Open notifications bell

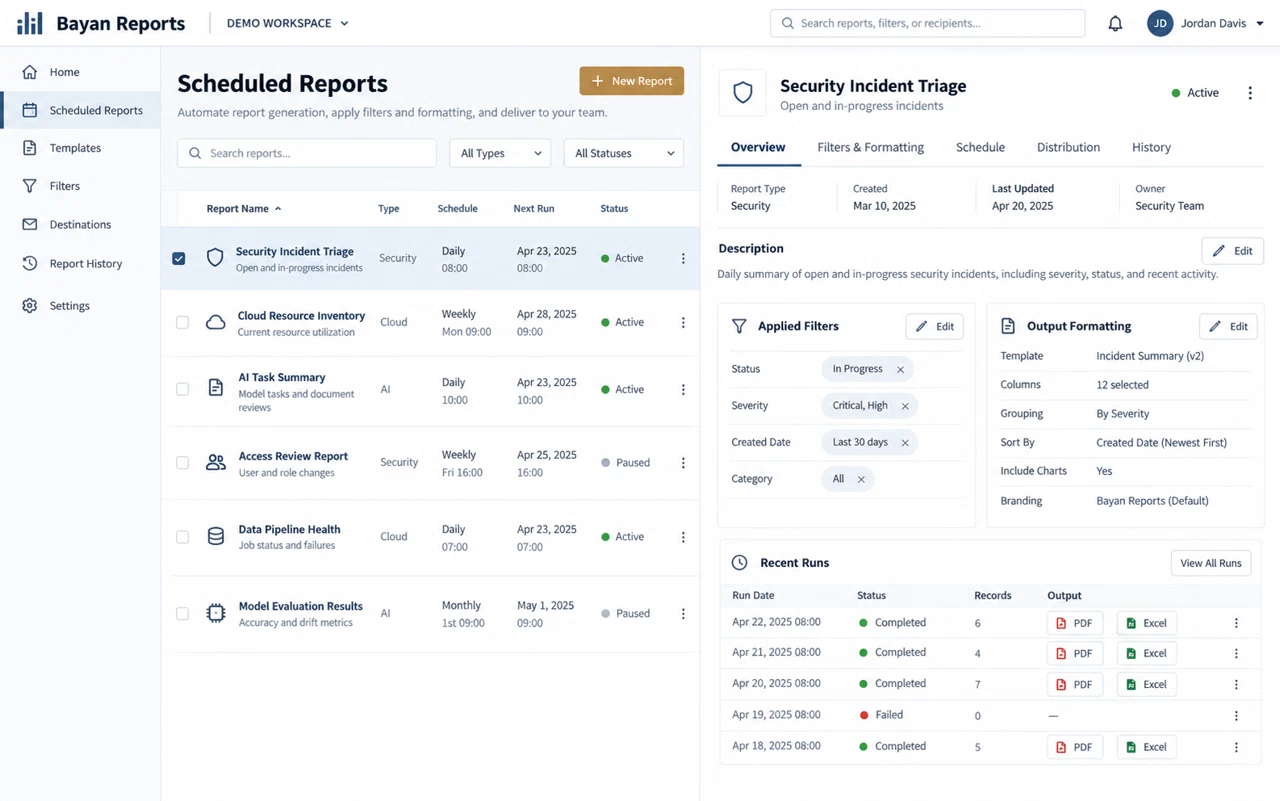point(1115,23)
